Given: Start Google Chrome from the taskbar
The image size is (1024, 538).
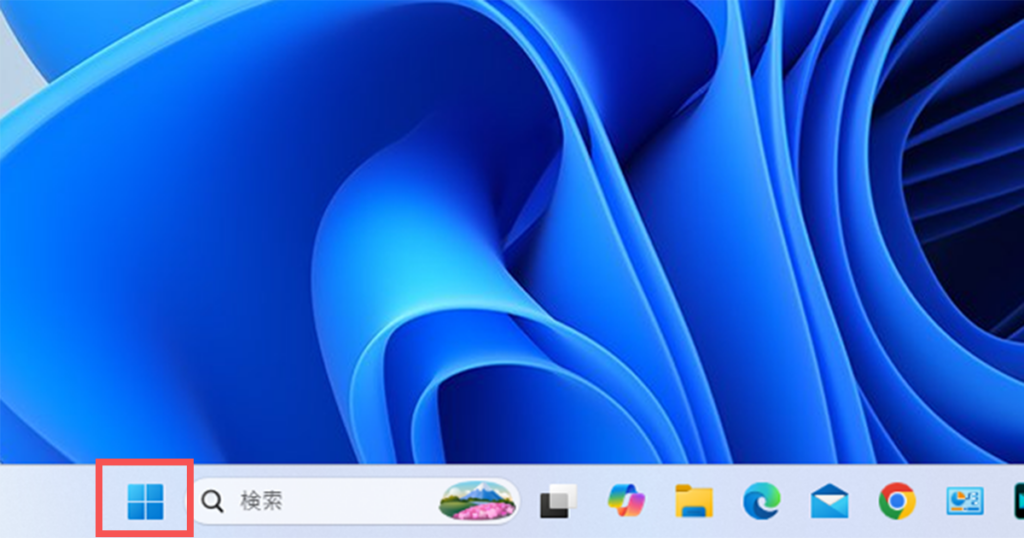Looking at the screenshot, I should pyautogui.click(x=897, y=500).
